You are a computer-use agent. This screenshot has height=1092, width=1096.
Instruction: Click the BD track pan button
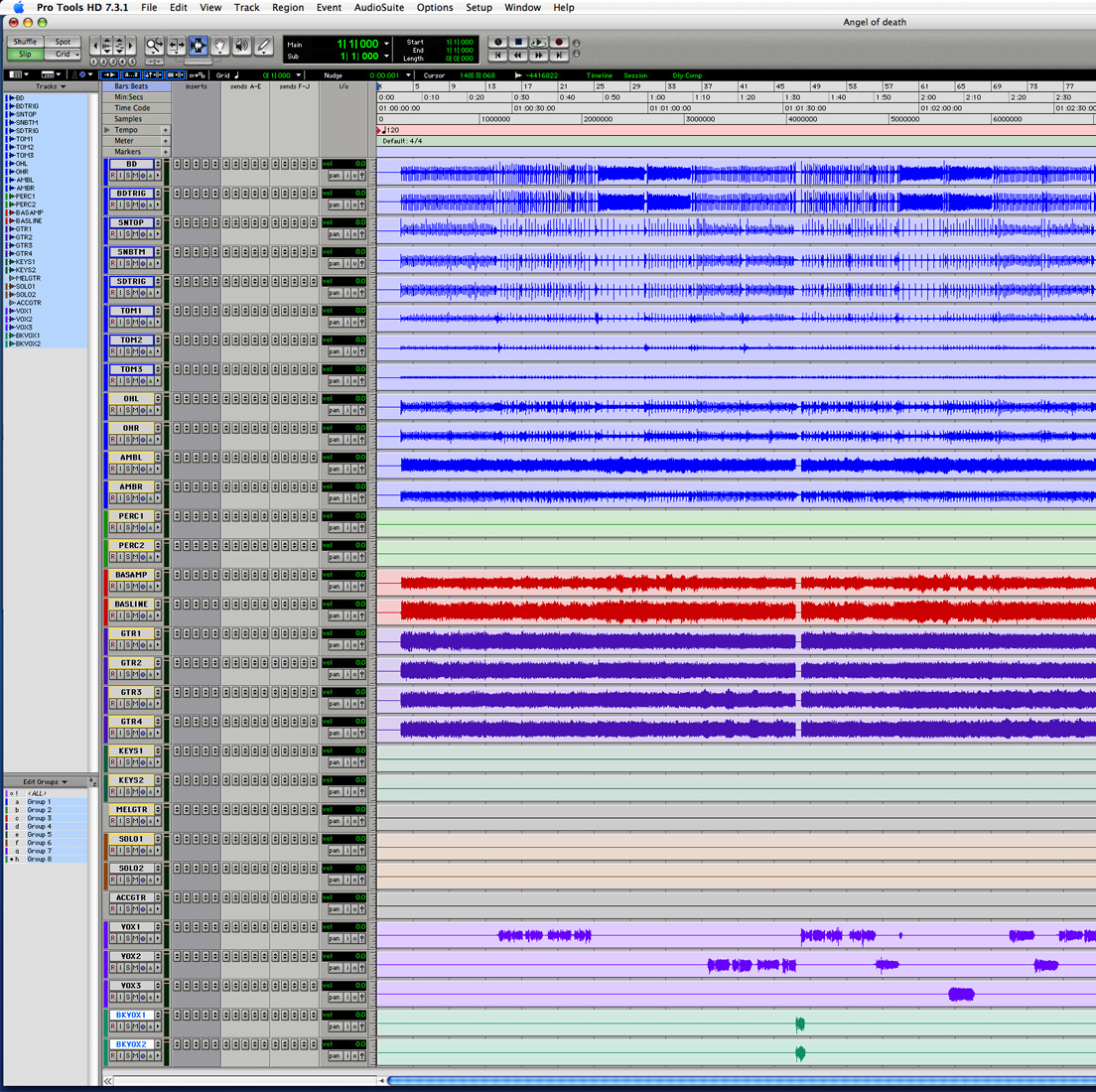335,176
